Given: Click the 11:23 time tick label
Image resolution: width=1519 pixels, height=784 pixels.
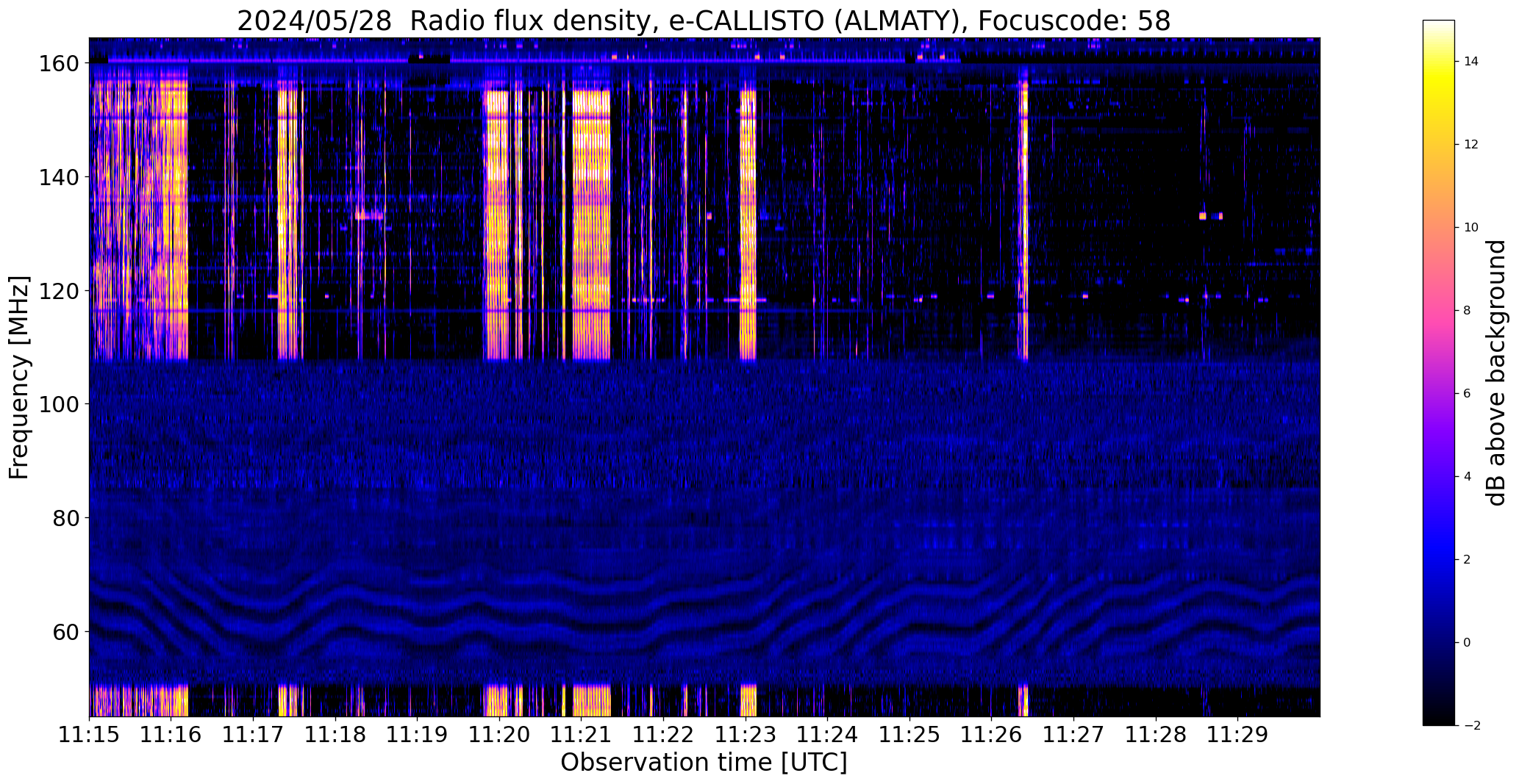Looking at the screenshot, I should 746,734.
